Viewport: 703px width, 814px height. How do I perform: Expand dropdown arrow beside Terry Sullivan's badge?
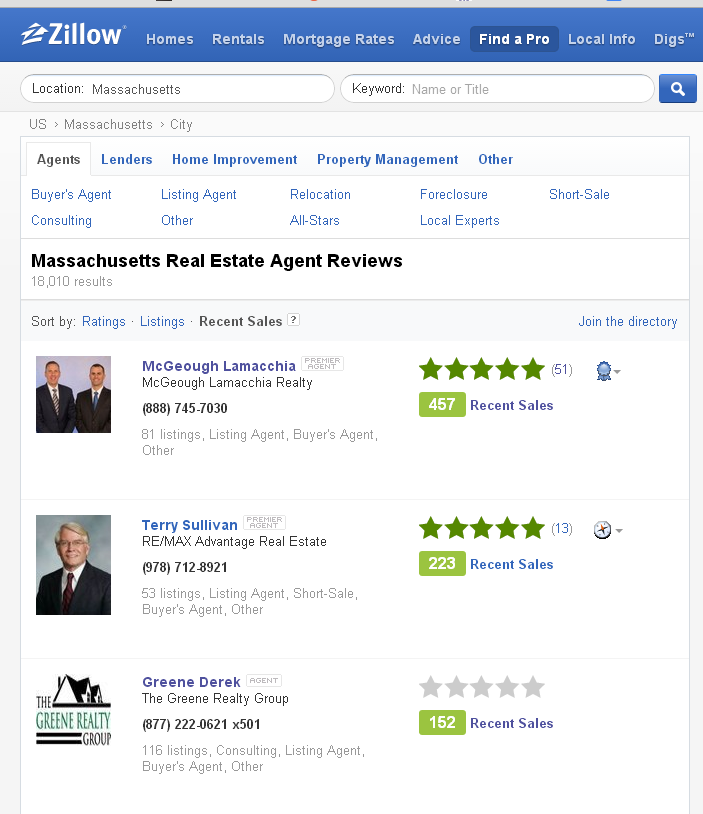(x=619, y=531)
